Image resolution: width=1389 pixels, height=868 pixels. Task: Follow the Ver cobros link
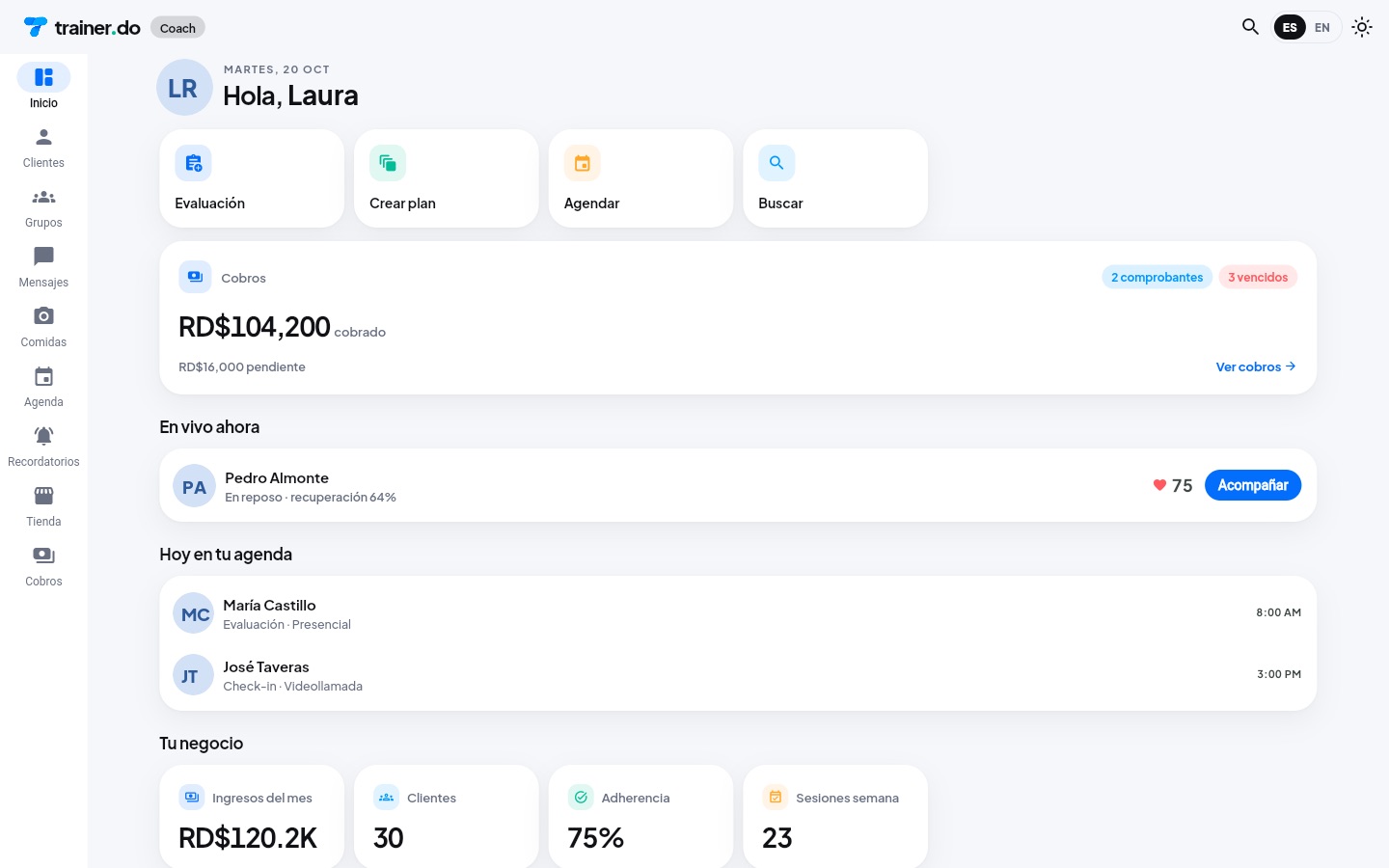(1256, 366)
